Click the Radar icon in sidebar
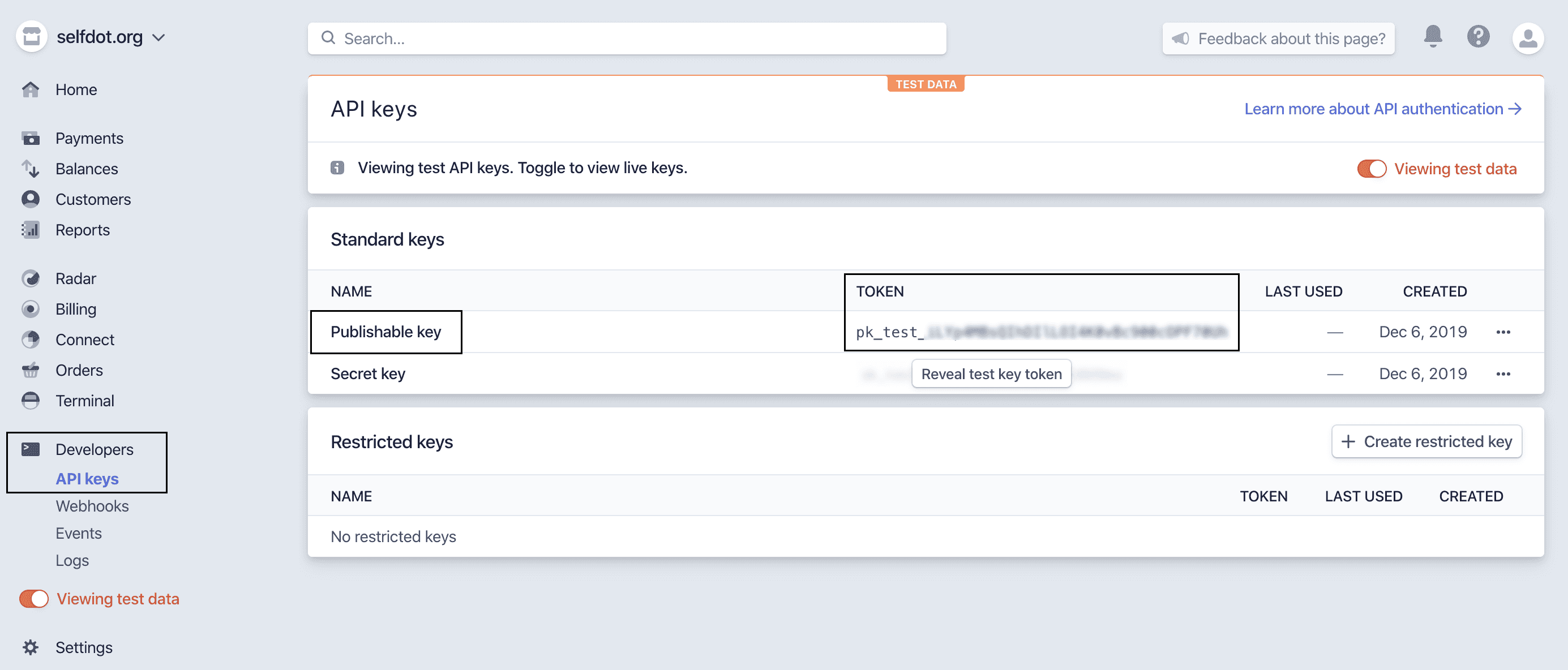The width and height of the screenshot is (1568, 670). (x=31, y=279)
